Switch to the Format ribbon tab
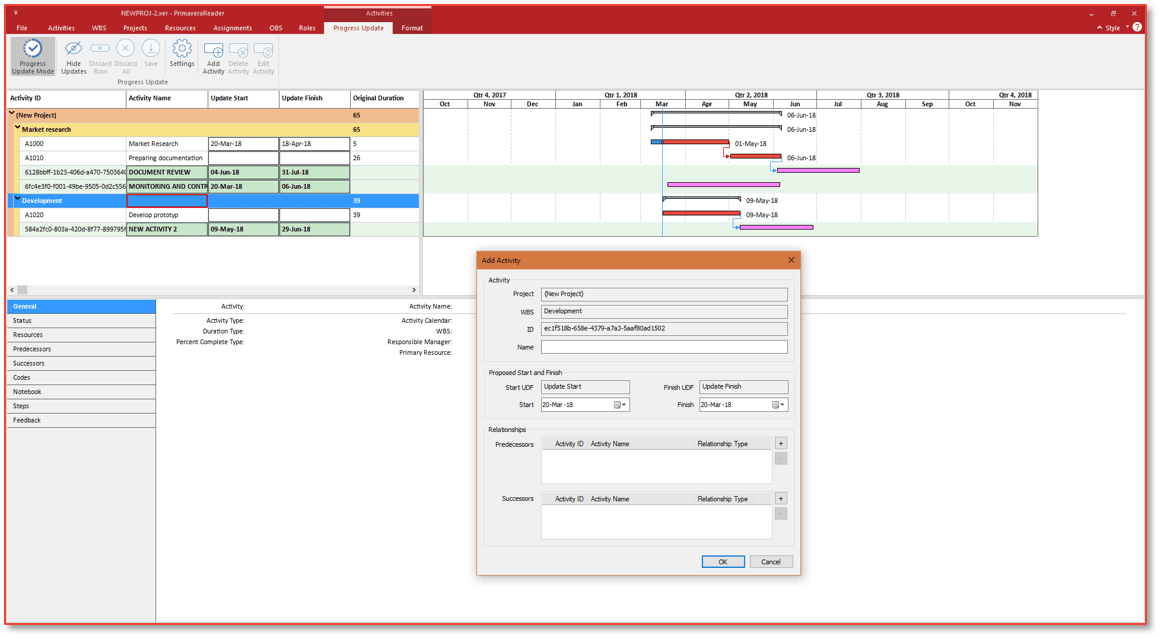The height and width of the screenshot is (638, 1160). tap(412, 28)
